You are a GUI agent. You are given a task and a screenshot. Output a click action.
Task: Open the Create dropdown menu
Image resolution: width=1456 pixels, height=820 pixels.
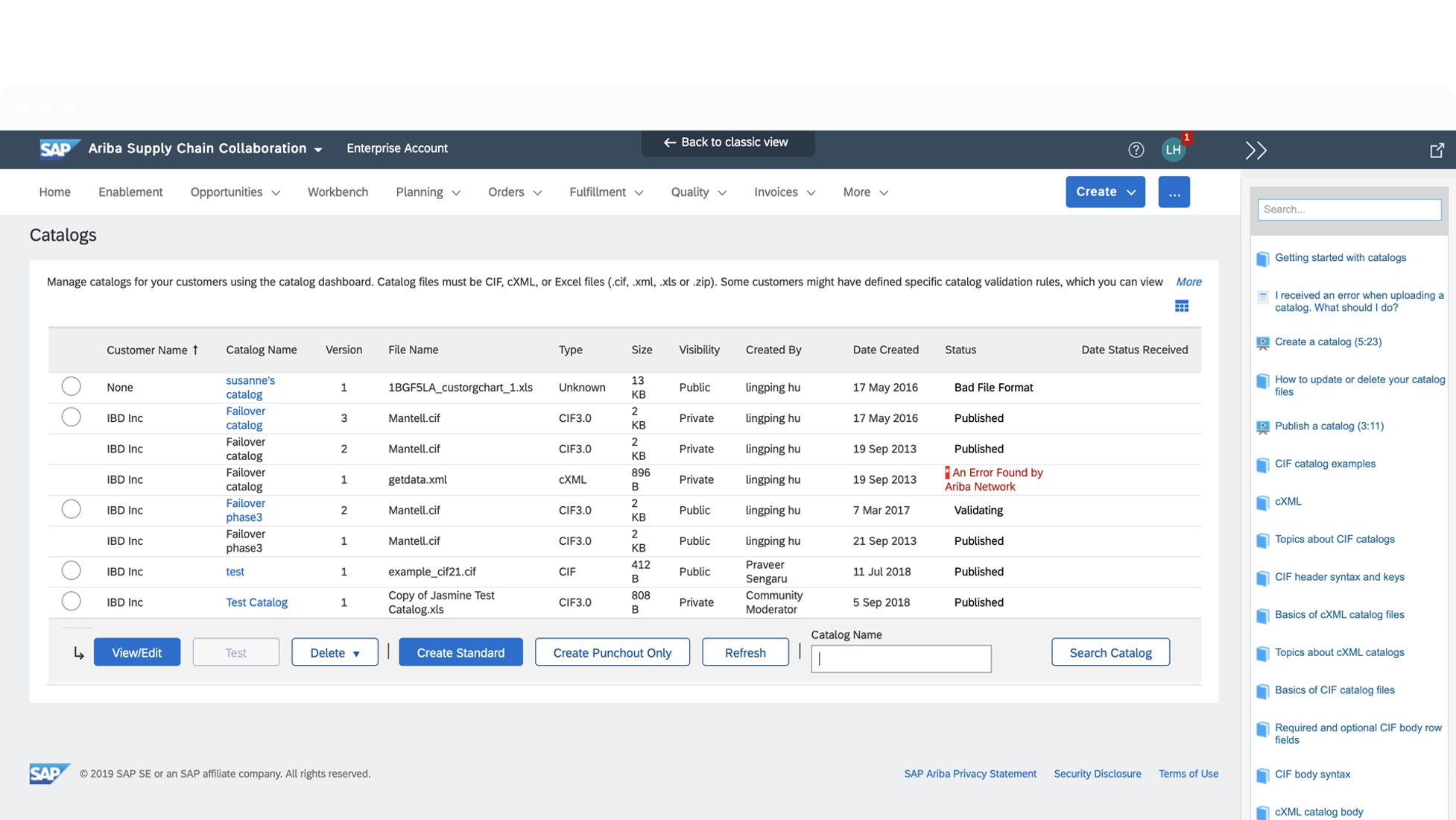click(1104, 192)
